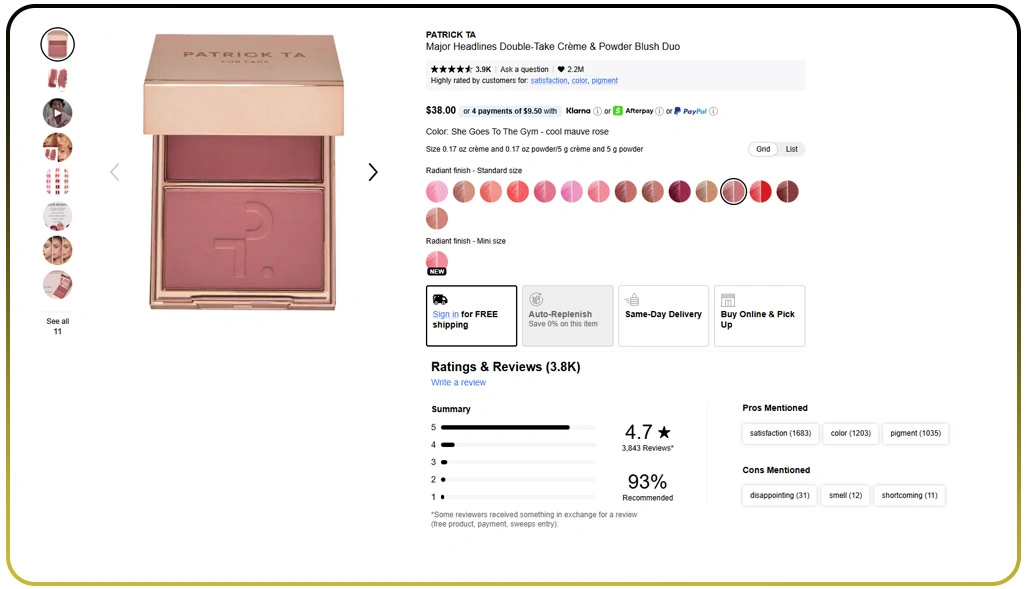The width and height of the screenshot is (1026, 589).
Task: Switch swatch view to Grid
Action: [763, 149]
